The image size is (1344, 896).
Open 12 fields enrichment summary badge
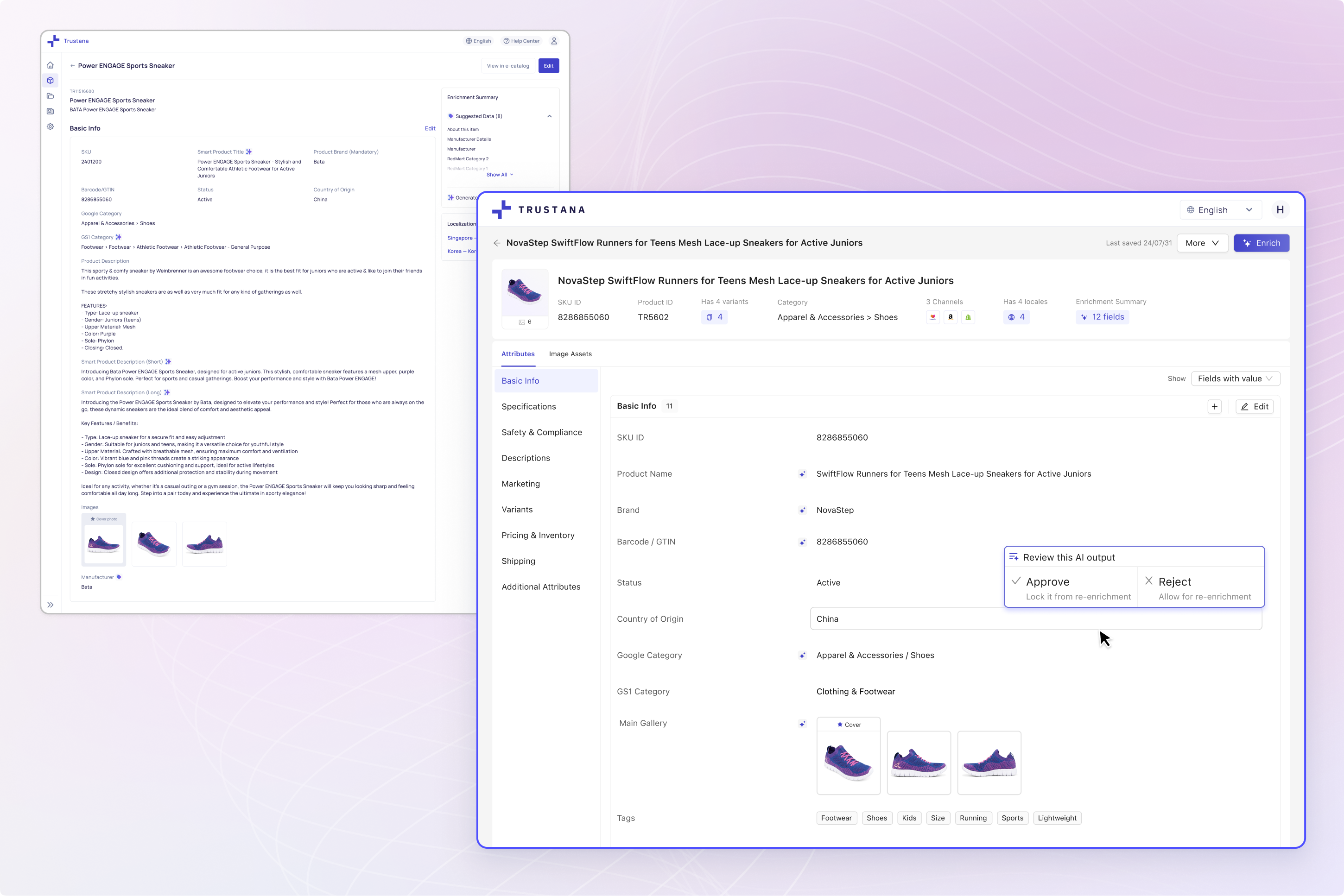(x=1102, y=317)
